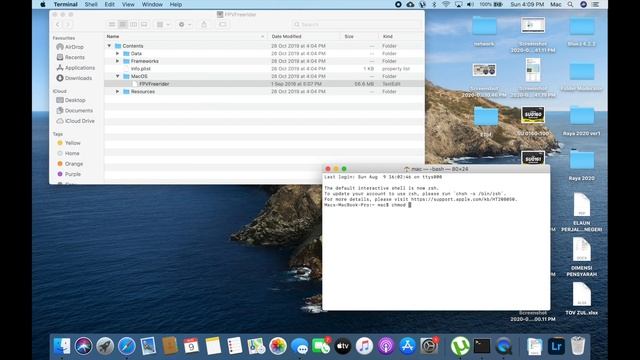Sort by Size column header
The image size is (640, 360).
coord(359,36)
